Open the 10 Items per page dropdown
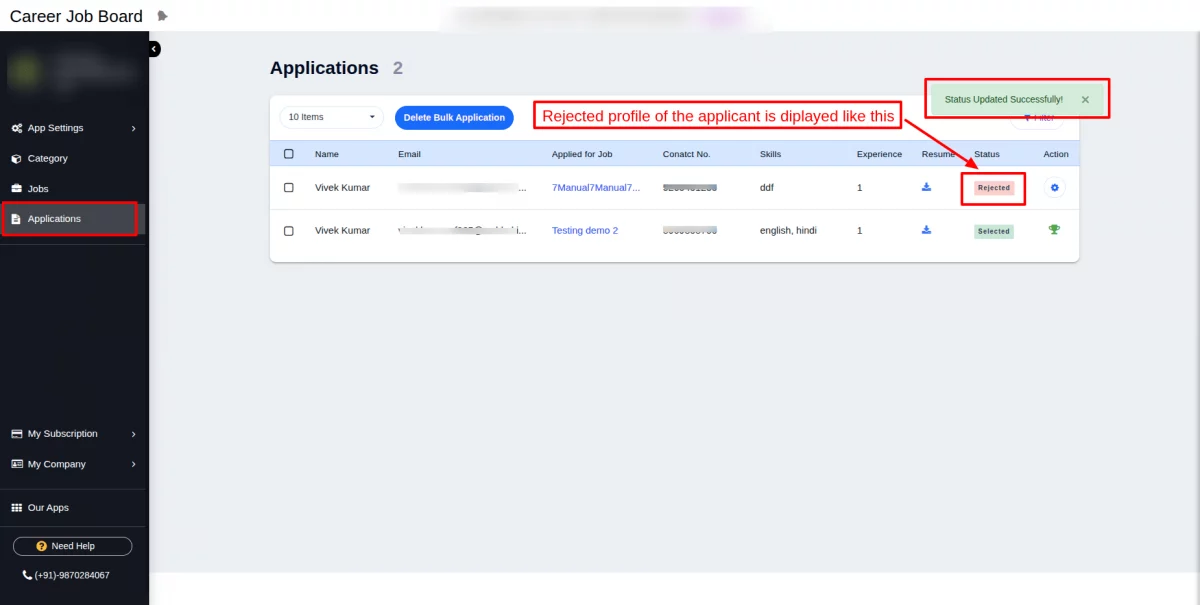This screenshot has height=605, width=1200. coord(332,117)
